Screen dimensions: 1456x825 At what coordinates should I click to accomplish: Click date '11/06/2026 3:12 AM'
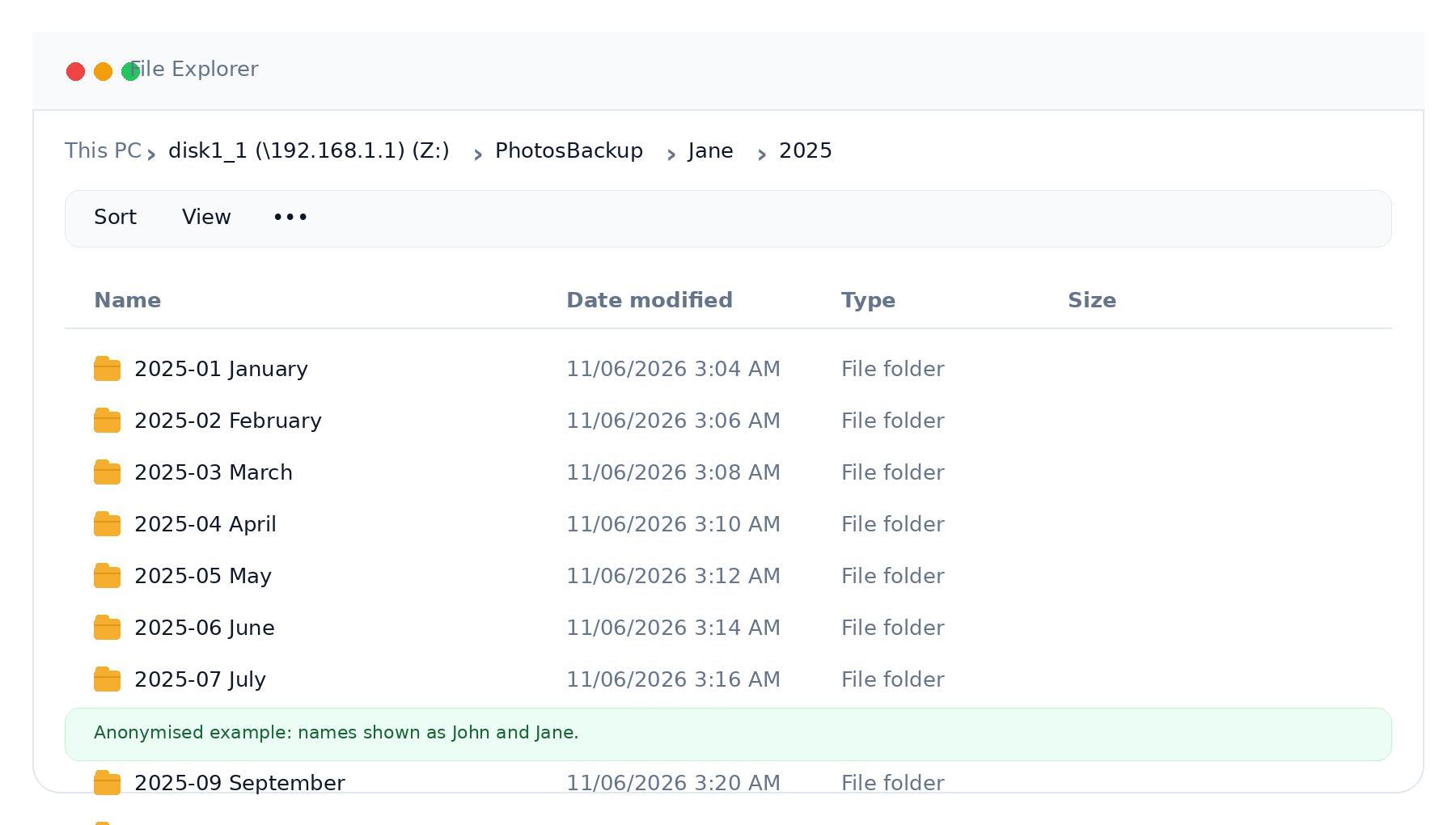(x=673, y=576)
